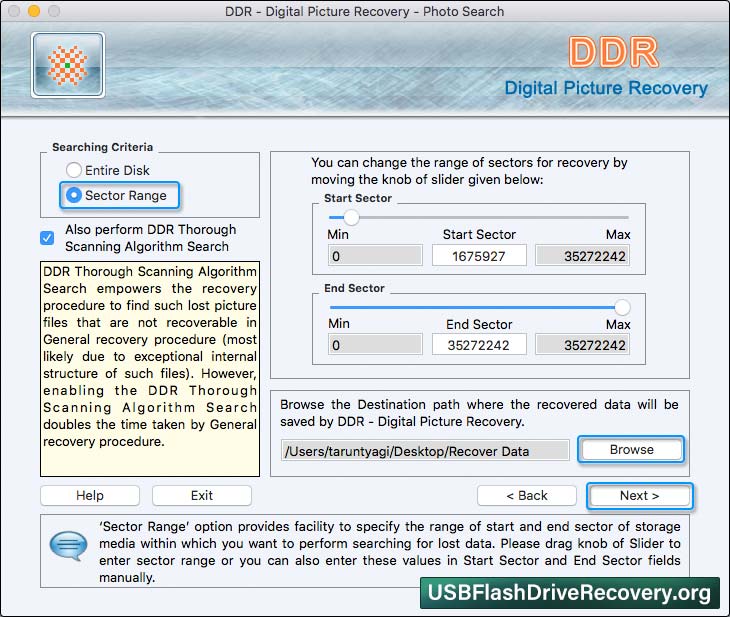Minimize the window with the yellow button
The width and height of the screenshot is (730, 617).
[34, 11]
